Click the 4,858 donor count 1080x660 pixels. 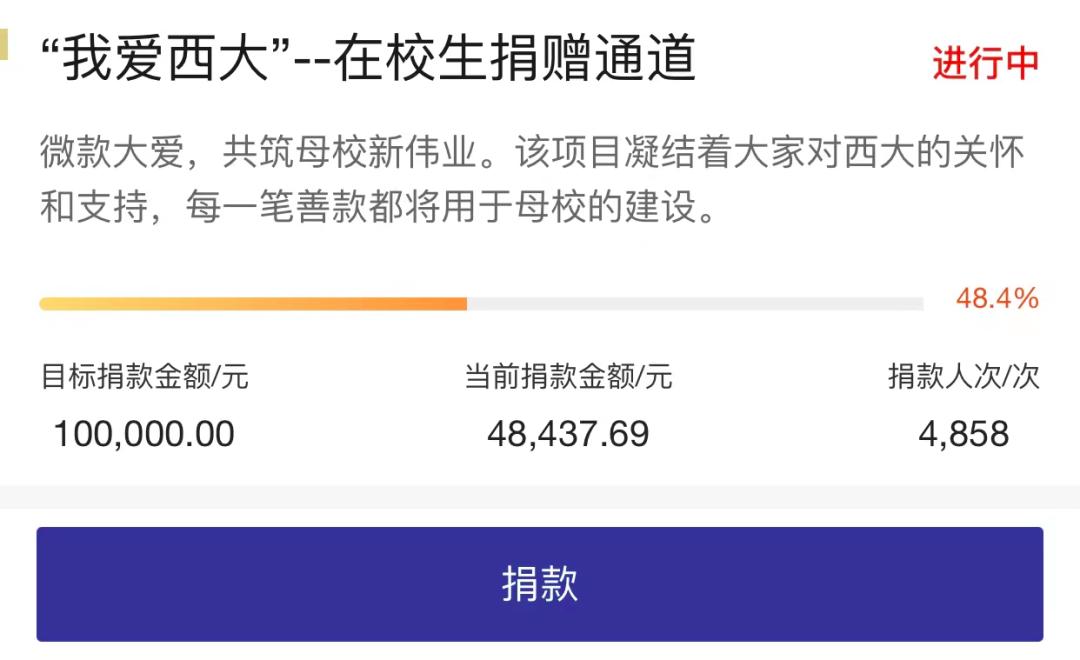pyautogui.click(x=963, y=434)
